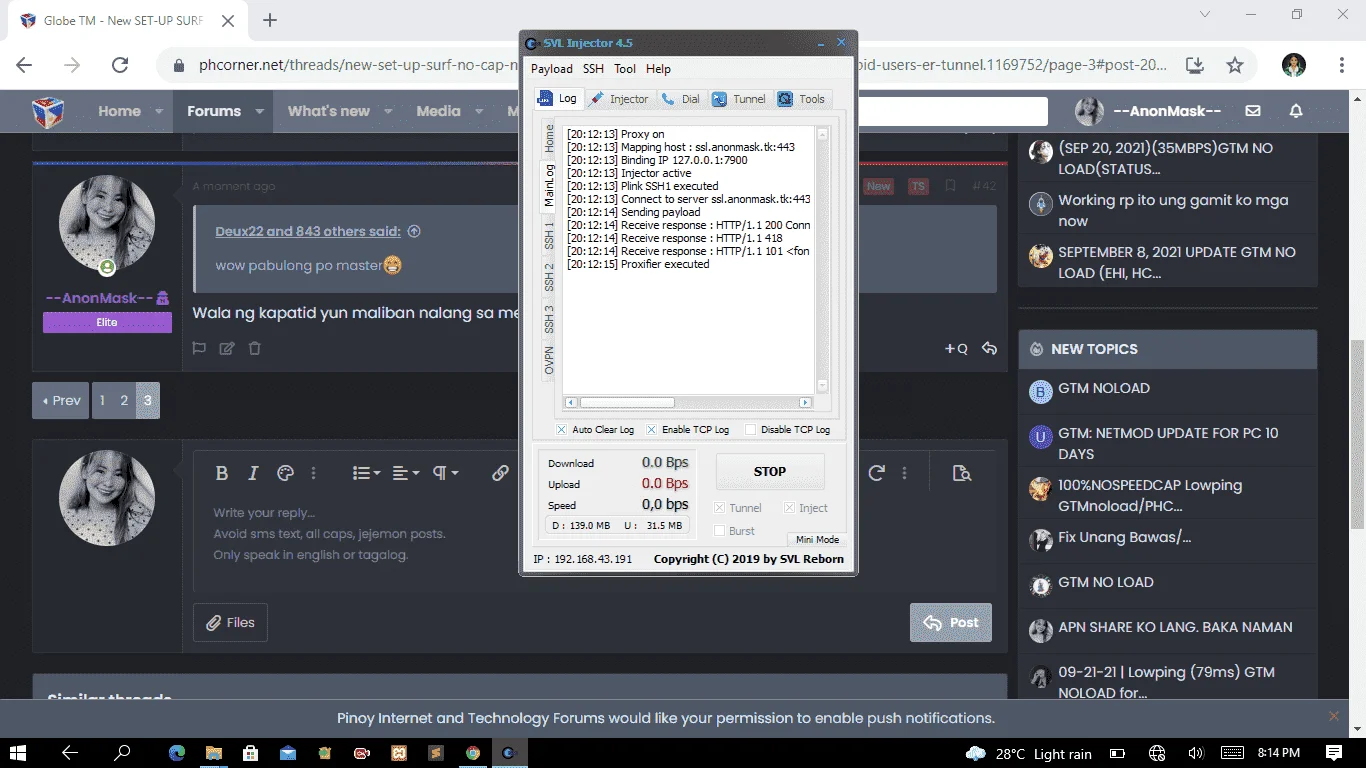The height and width of the screenshot is (768, 1366).
Task: Click the Post reply button
Action: 950,622
